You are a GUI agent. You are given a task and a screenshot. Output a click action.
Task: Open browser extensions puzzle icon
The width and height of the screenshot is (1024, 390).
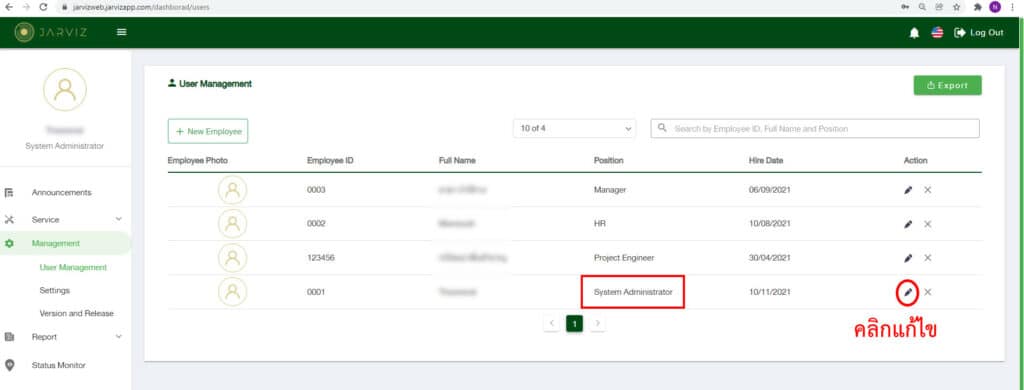(978, 7)
